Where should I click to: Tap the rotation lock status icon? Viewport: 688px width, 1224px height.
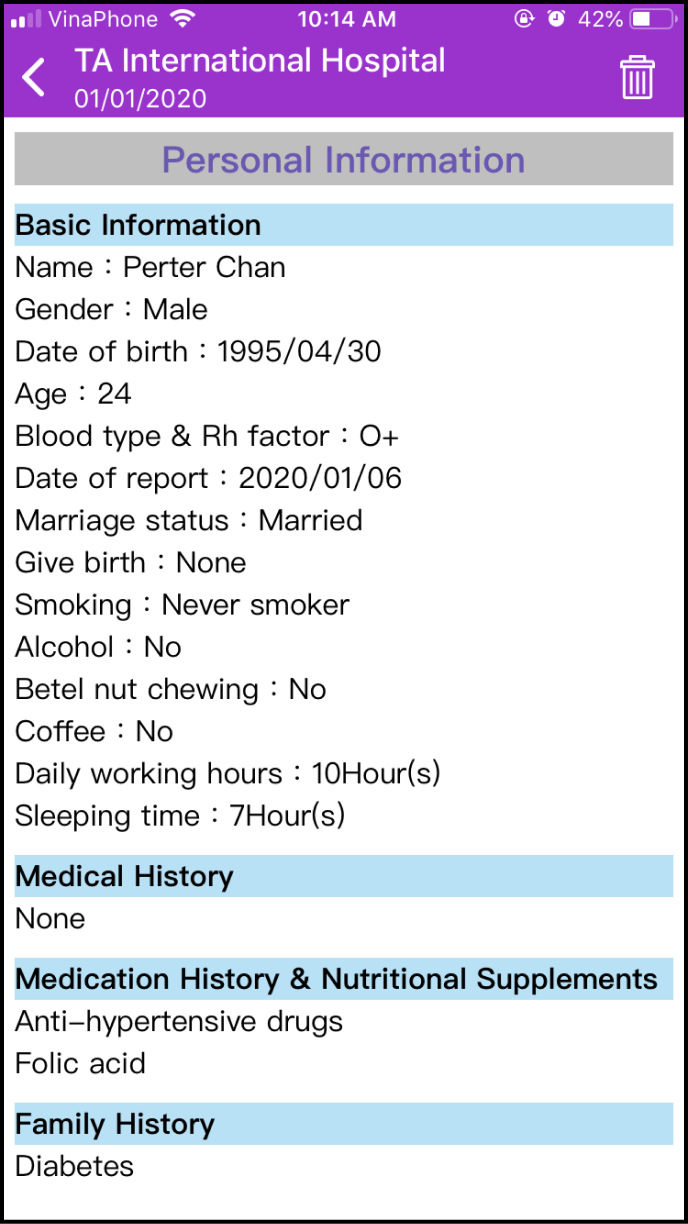click(x=524, y=19)
